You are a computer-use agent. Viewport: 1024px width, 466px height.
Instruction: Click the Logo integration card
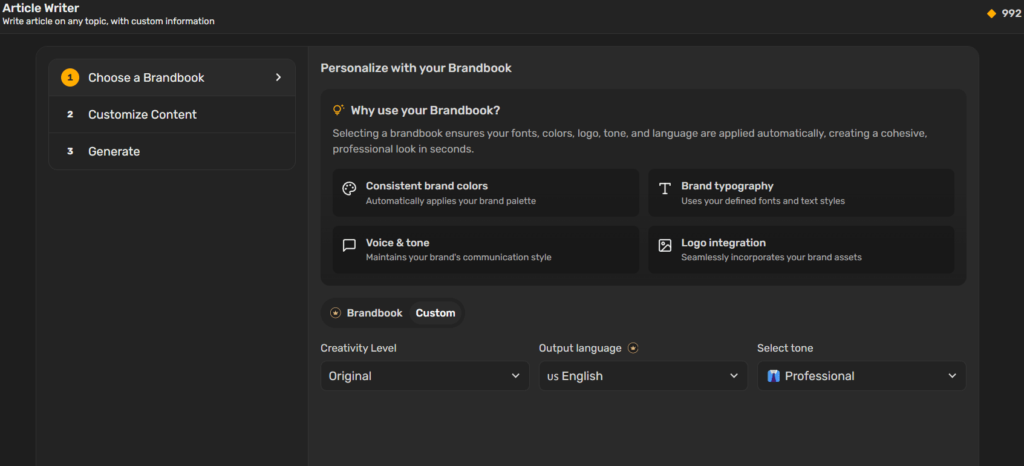(x=801, y=250)
